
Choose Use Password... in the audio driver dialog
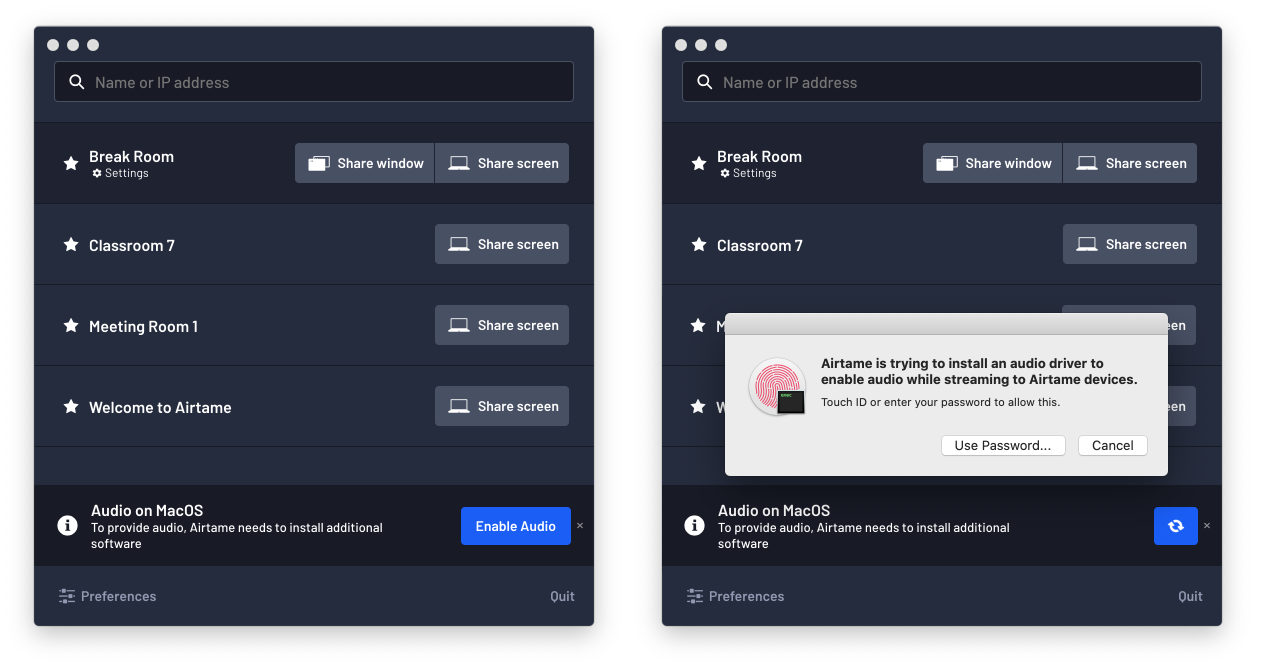tap(1003, 445)
